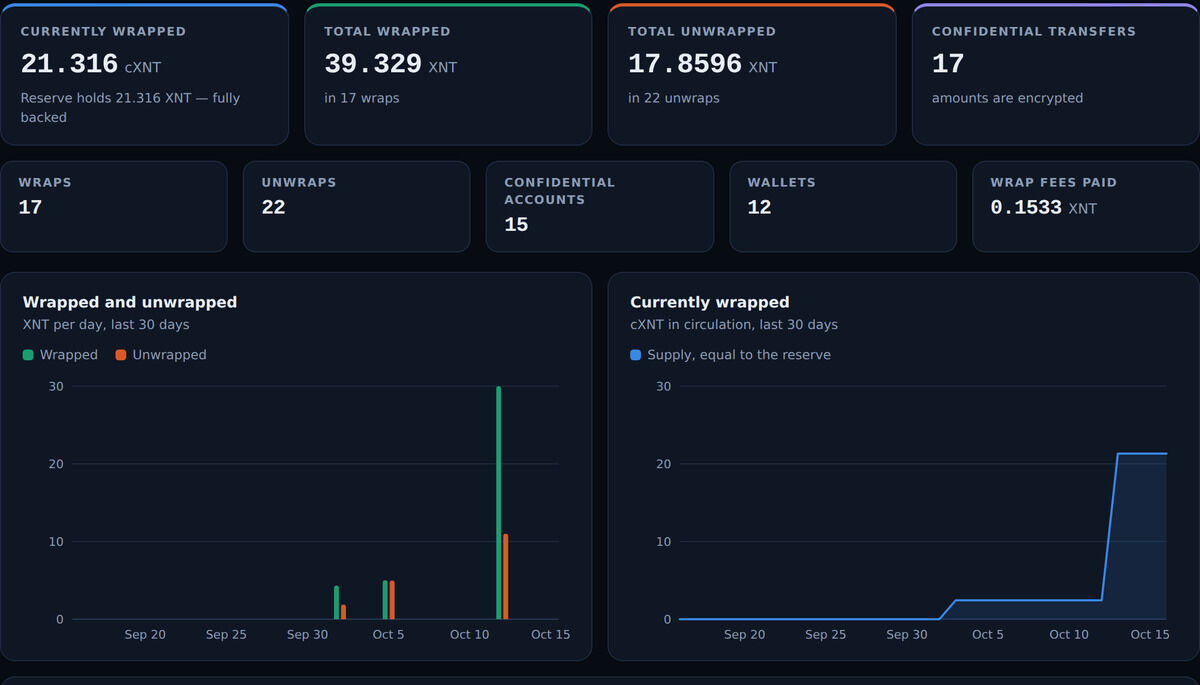Click the Confidential Accounts value 15

[516, 225]
